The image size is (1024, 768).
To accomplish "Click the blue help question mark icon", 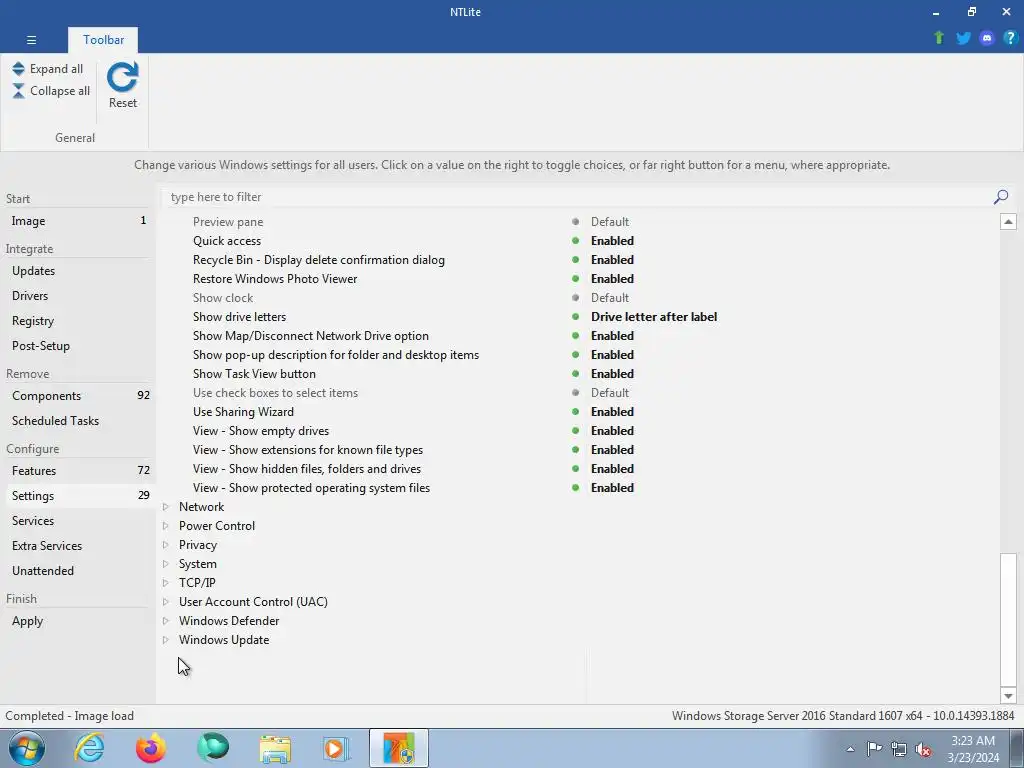I will coord(1010,38).
